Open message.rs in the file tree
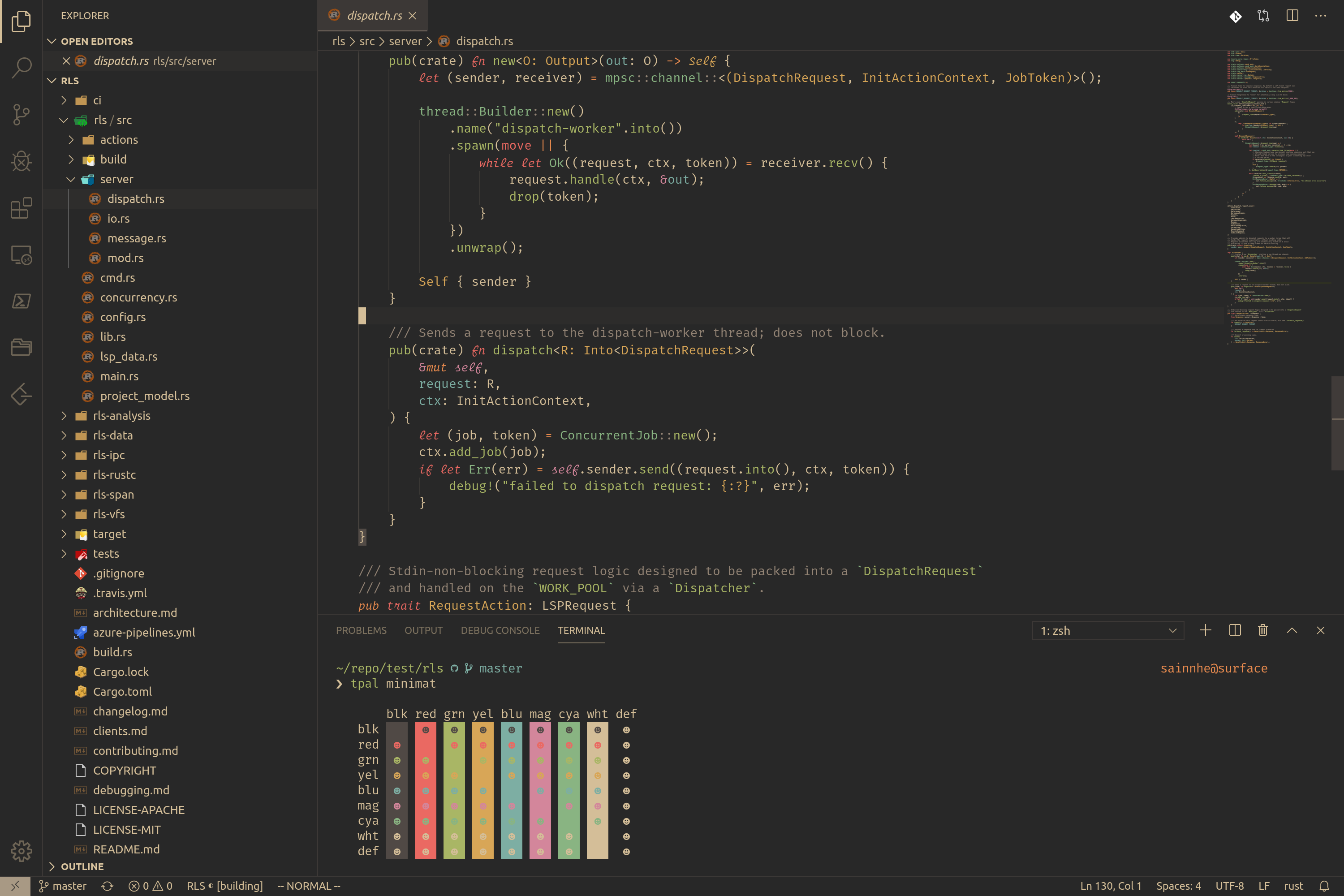This screenshot has width=1344, height=896. click(x=137, y=238)
